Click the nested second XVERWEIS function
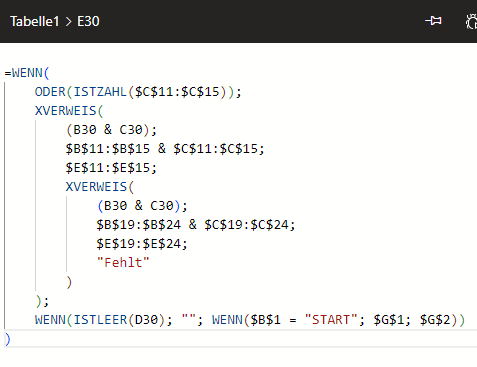This screenshot has height=367, width=477. pos(96,187)
